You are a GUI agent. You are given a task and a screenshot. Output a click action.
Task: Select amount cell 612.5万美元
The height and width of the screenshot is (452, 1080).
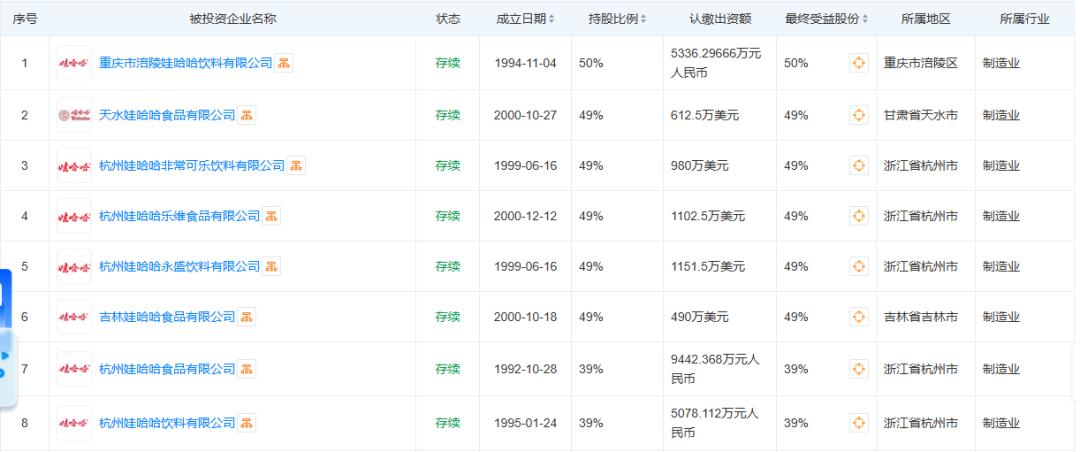705,115
